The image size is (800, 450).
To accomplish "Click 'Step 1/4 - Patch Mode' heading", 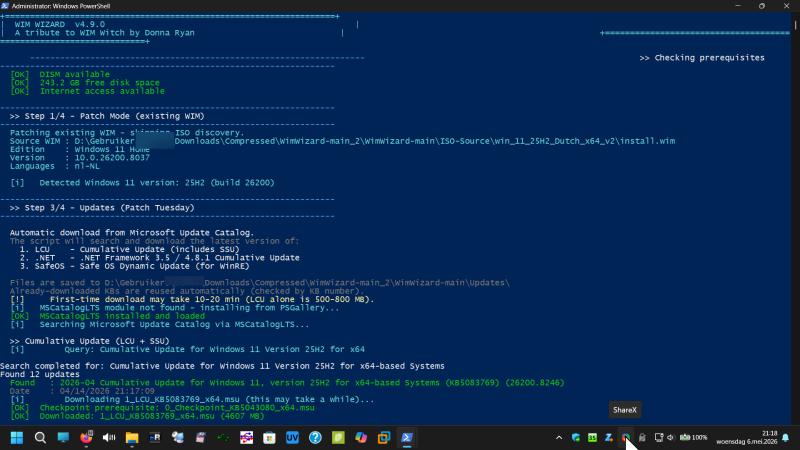I will click(107, 116).
